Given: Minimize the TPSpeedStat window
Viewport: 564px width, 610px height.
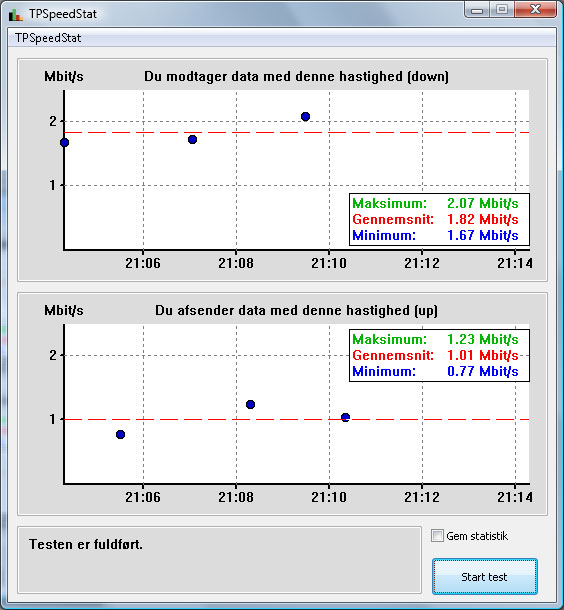Looking at the screenshot, I should pos(477,10).
